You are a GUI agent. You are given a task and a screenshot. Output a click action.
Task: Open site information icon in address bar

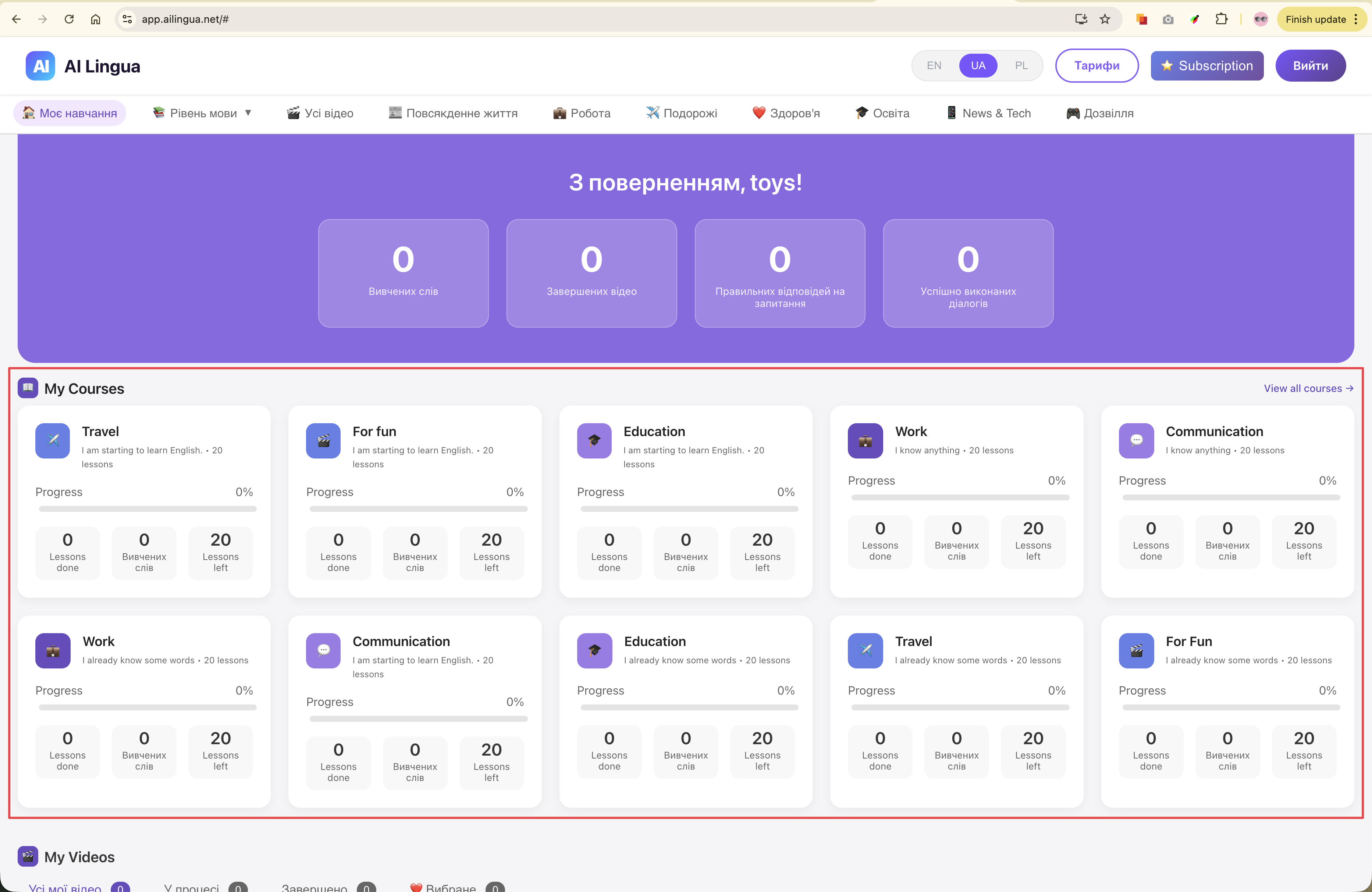[x=127, y=19]
